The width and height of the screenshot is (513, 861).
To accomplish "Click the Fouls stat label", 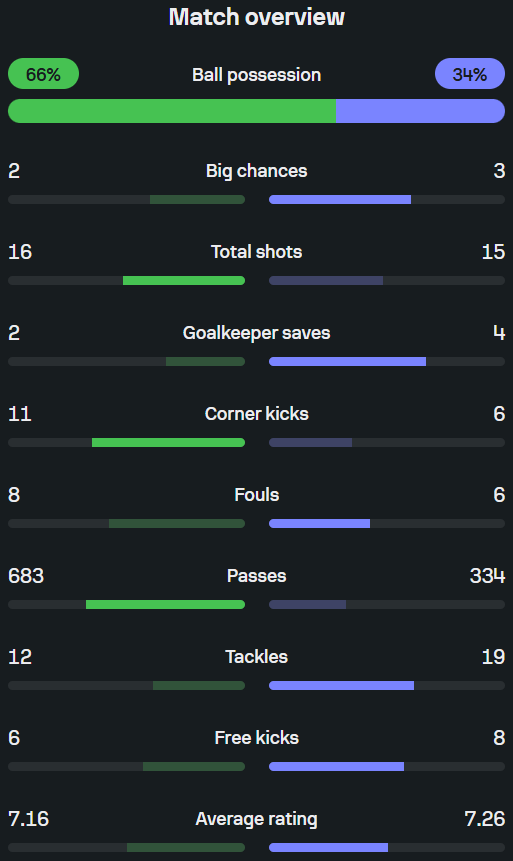I will click(256, 495).
